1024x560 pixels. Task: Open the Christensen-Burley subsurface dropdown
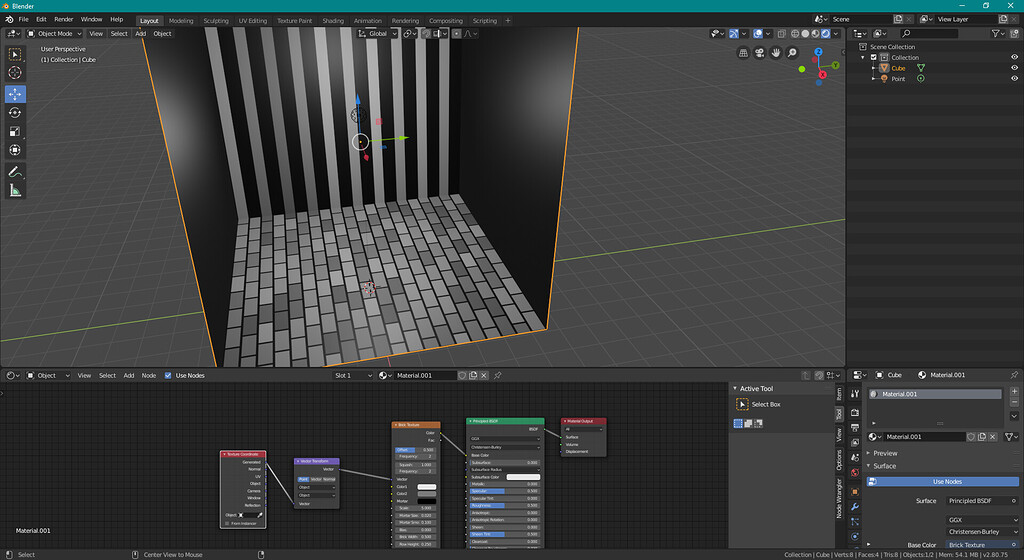click(982, 532)
